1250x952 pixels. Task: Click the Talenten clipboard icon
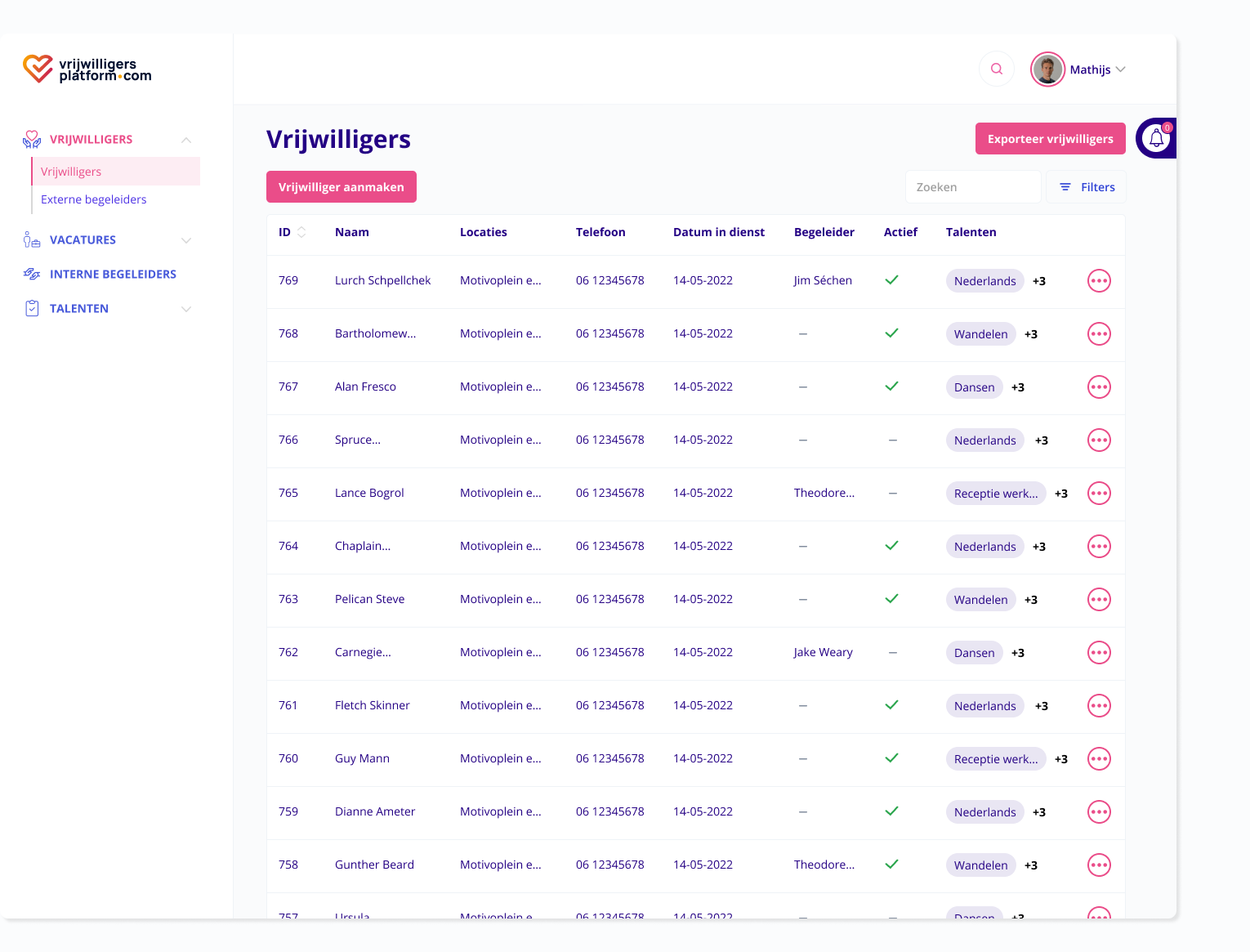(x=32, y=309)
